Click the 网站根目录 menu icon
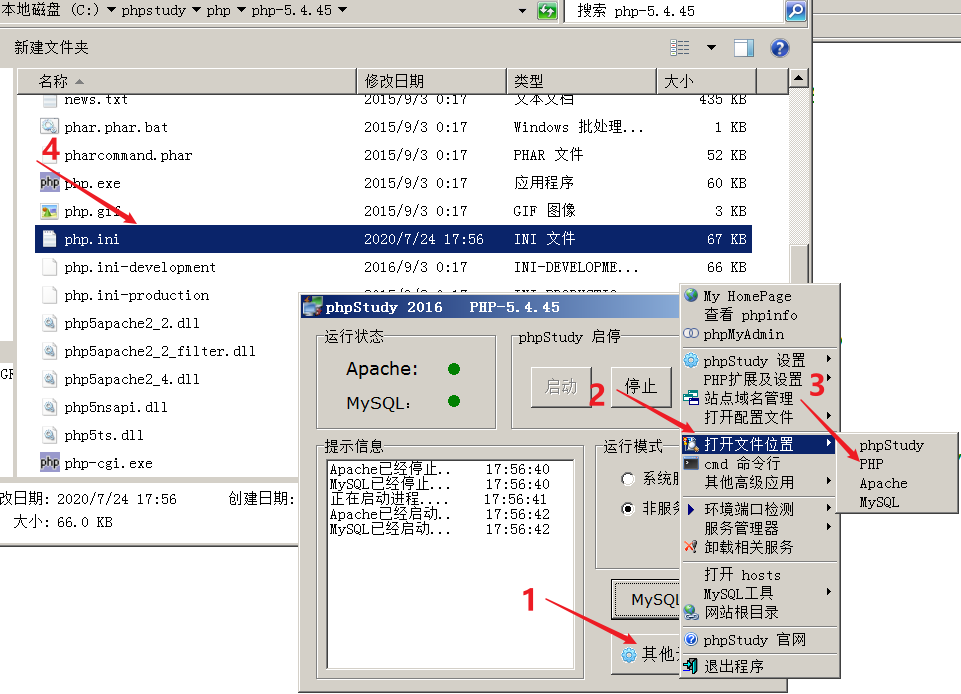This screenshot has height=694, width=961. pos(691,612)
